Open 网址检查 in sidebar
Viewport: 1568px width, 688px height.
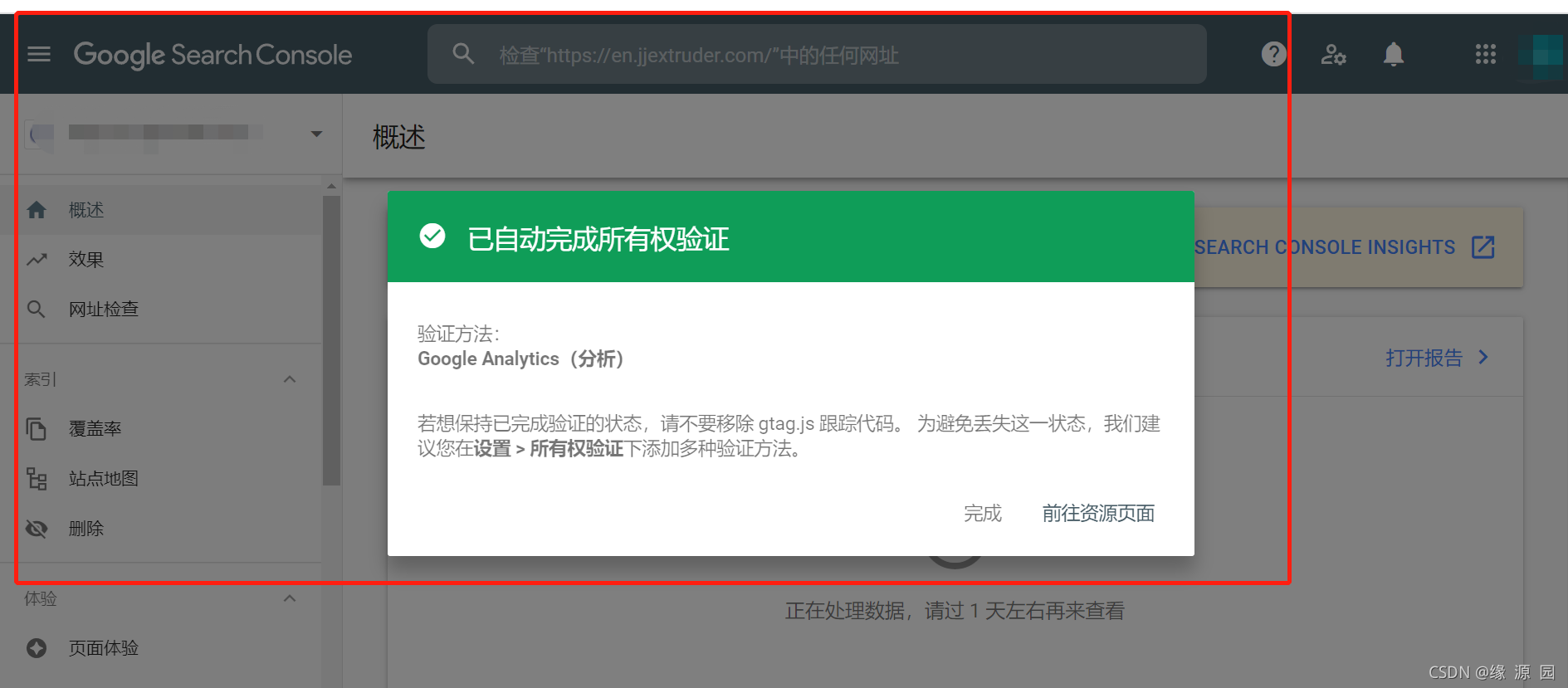coord(161,310)
